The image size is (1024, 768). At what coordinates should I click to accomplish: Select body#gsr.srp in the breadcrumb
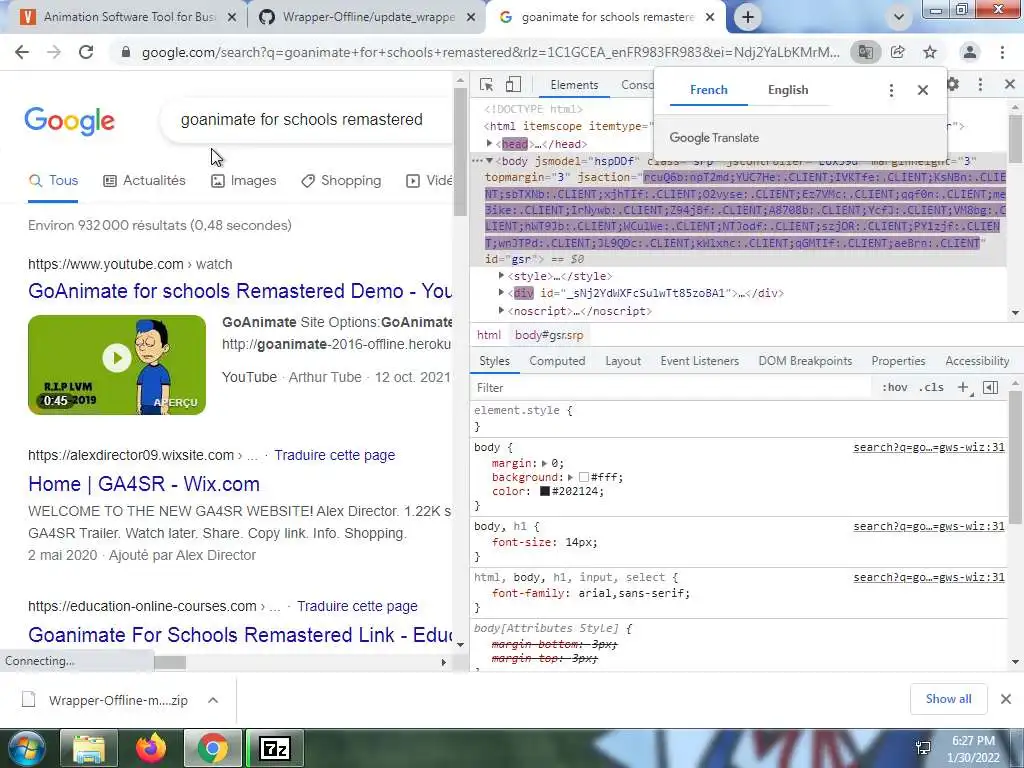pyautogui.click(x=549, y=335)
